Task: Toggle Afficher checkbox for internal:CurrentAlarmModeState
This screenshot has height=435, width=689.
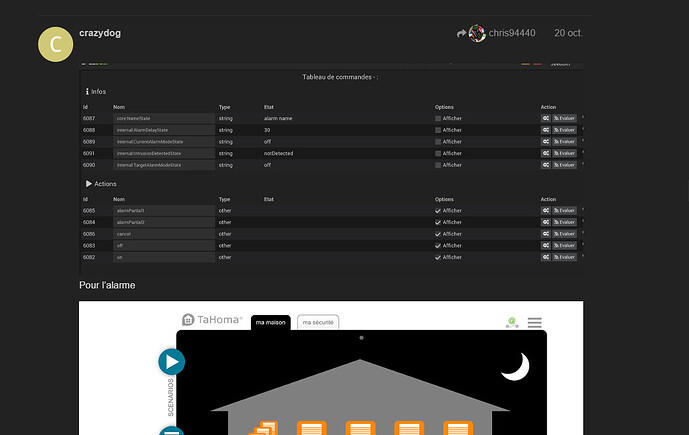Action: pos(438,142)
